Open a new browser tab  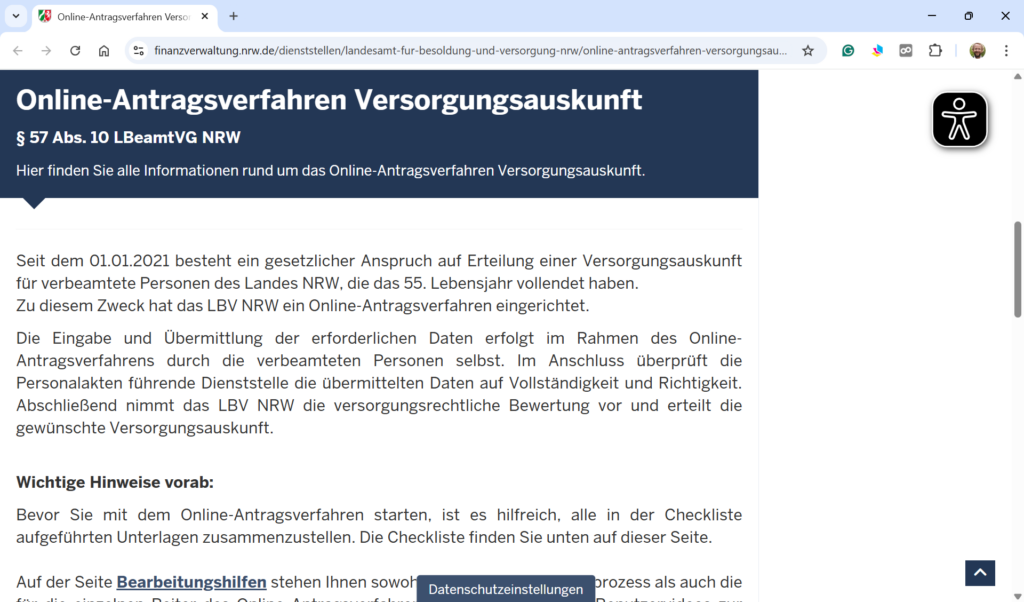234,16
